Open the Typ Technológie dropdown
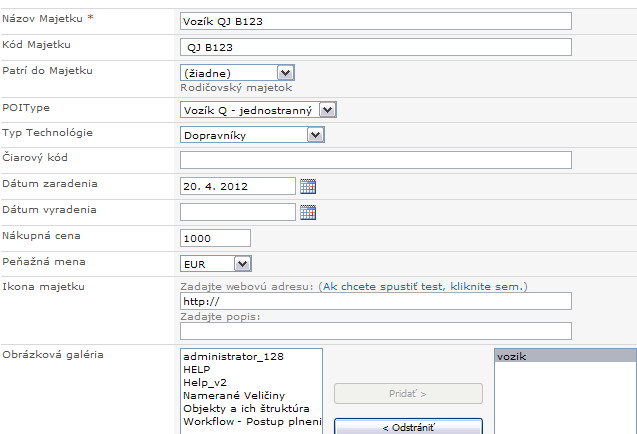This screenshot has width=637, height=434. (x=252, y=135)
